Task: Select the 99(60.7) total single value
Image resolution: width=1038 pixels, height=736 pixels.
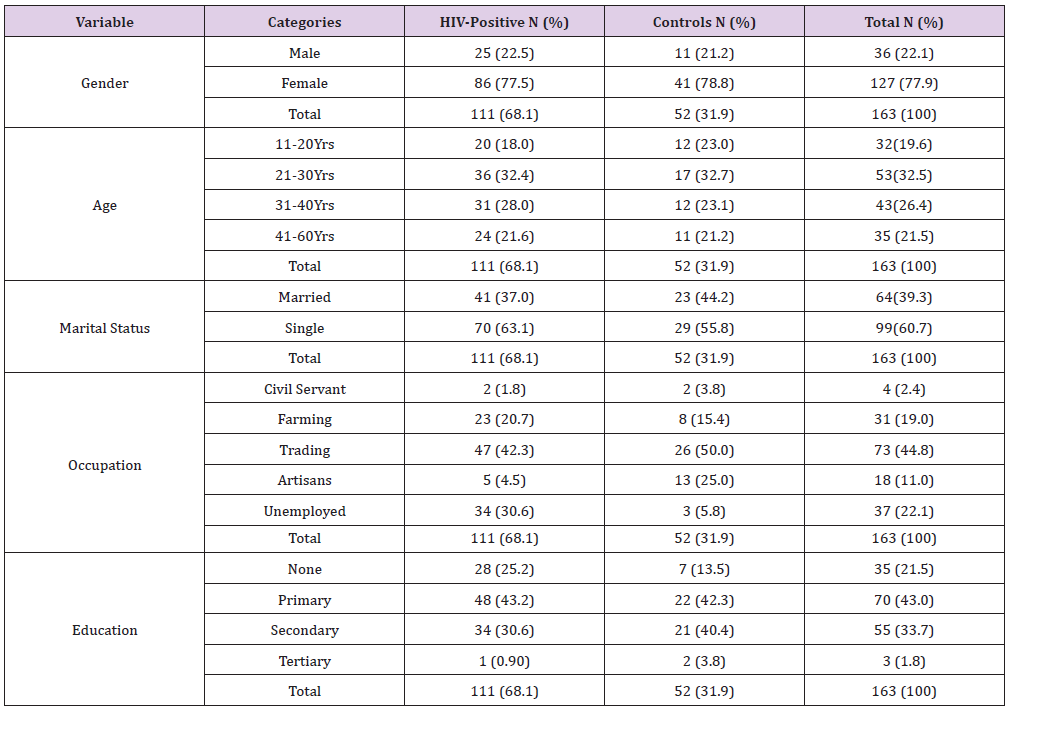Action: [x=904, y=328]
